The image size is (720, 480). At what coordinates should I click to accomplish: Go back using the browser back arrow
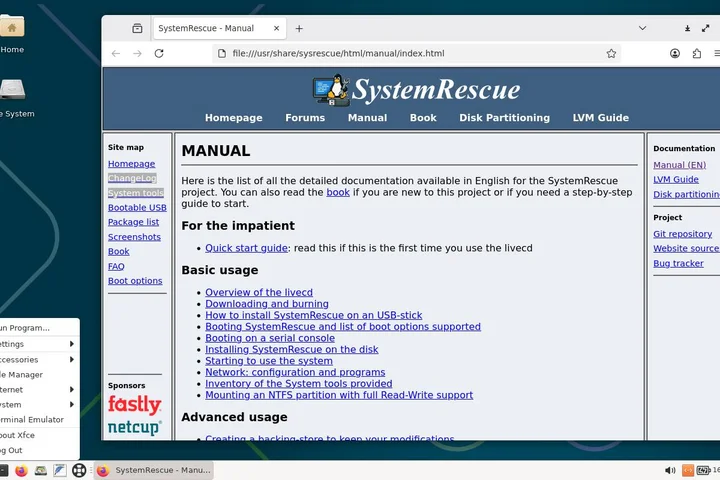pos(116,54)
